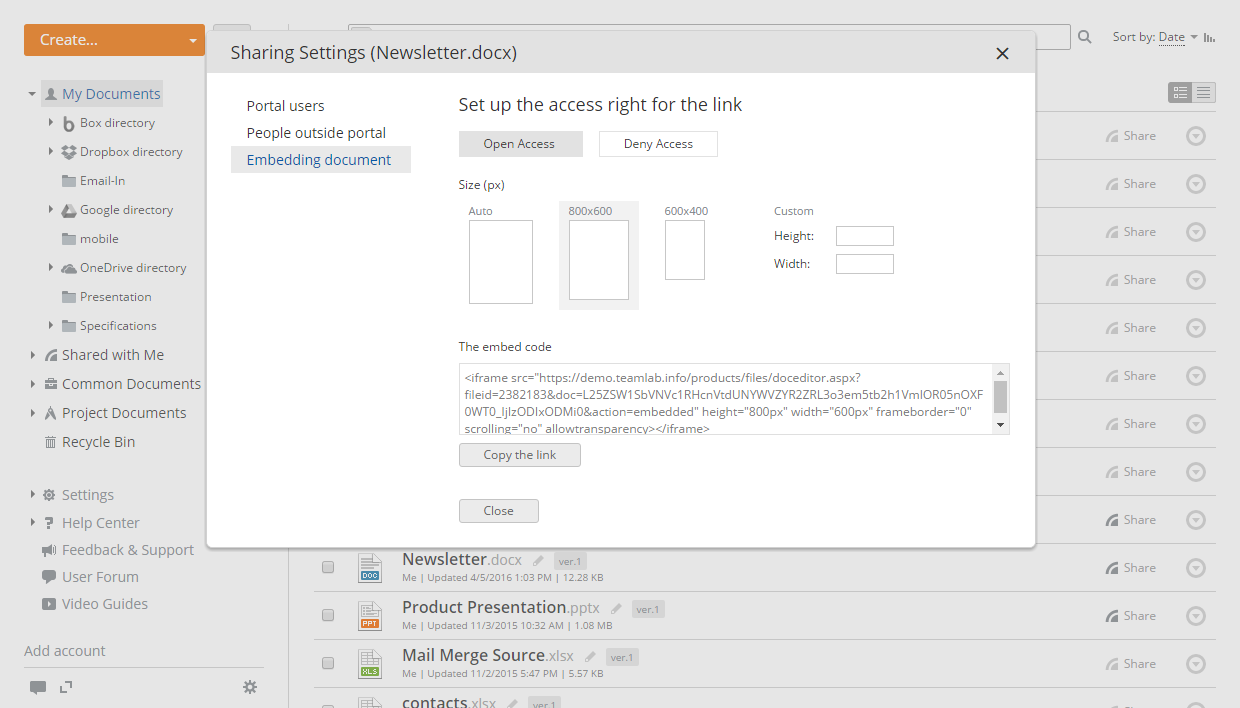Switch to the normal list view
Screen dimensions: 1240x708
click(x=1180, y=92)
